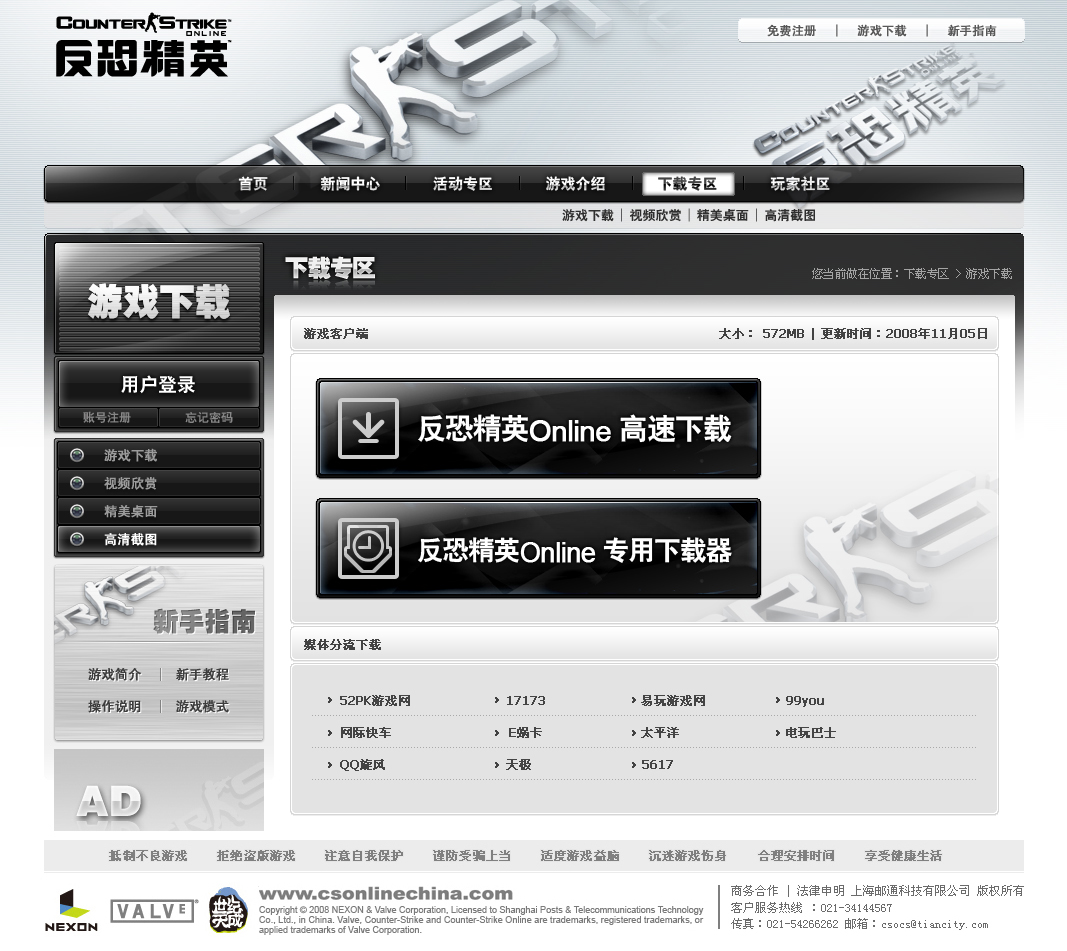Click 游戏下载 in the breadcrumb path

(989, 273)
